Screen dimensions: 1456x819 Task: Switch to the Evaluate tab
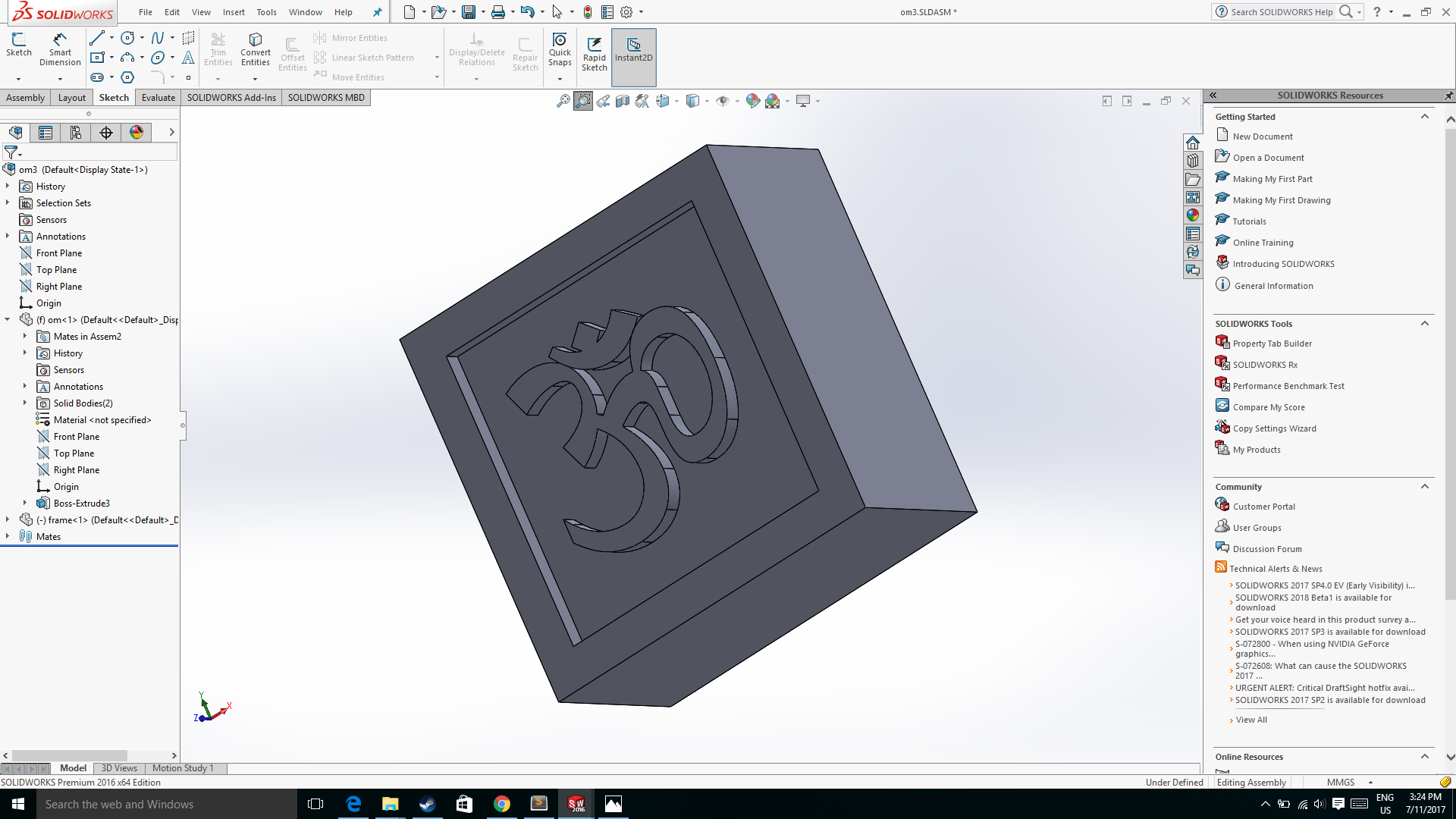(158, 98)
